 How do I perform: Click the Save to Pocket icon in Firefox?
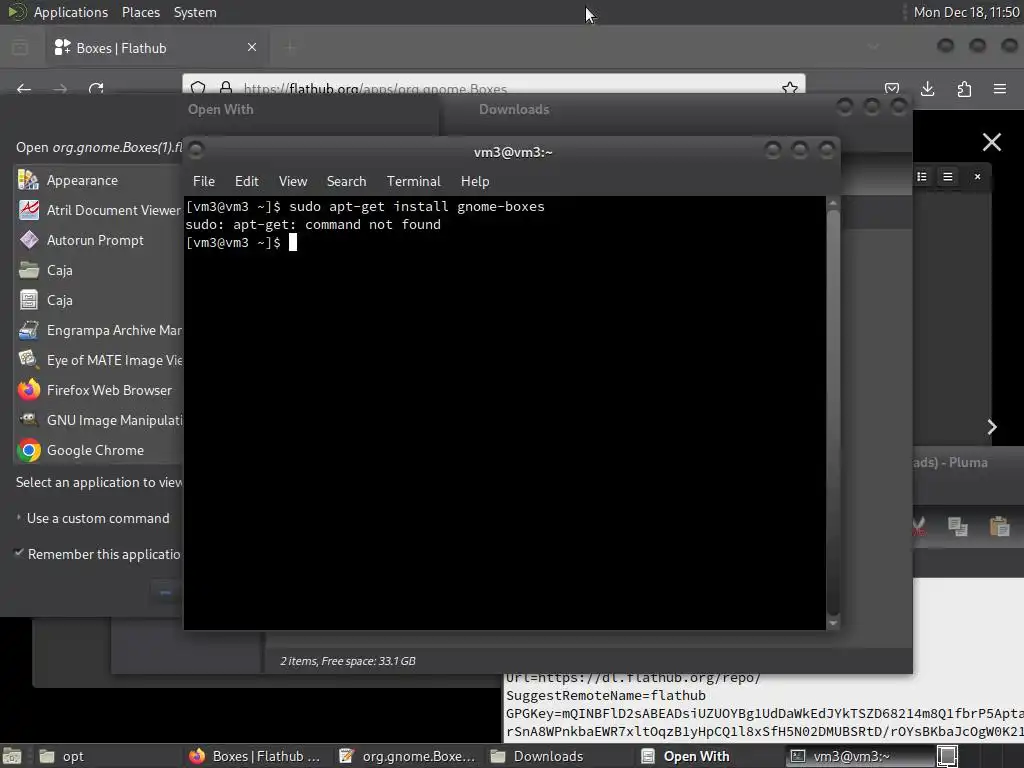[891, 89]
